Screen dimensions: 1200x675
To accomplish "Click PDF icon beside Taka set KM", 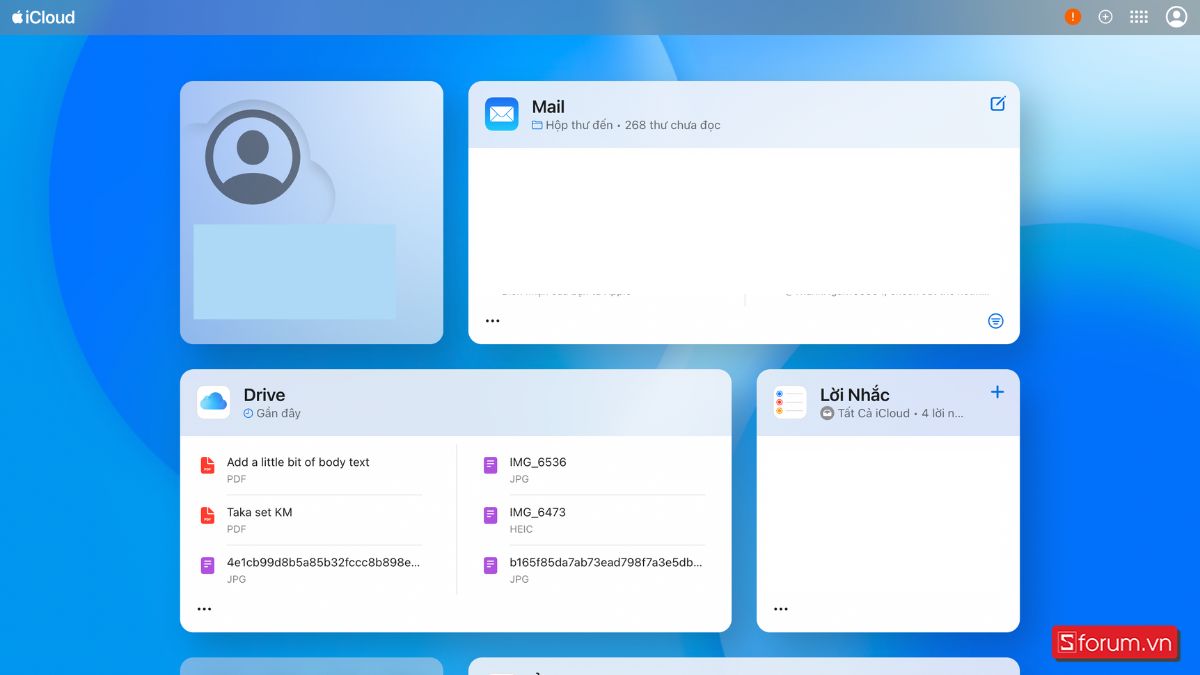I will [207, 515].
